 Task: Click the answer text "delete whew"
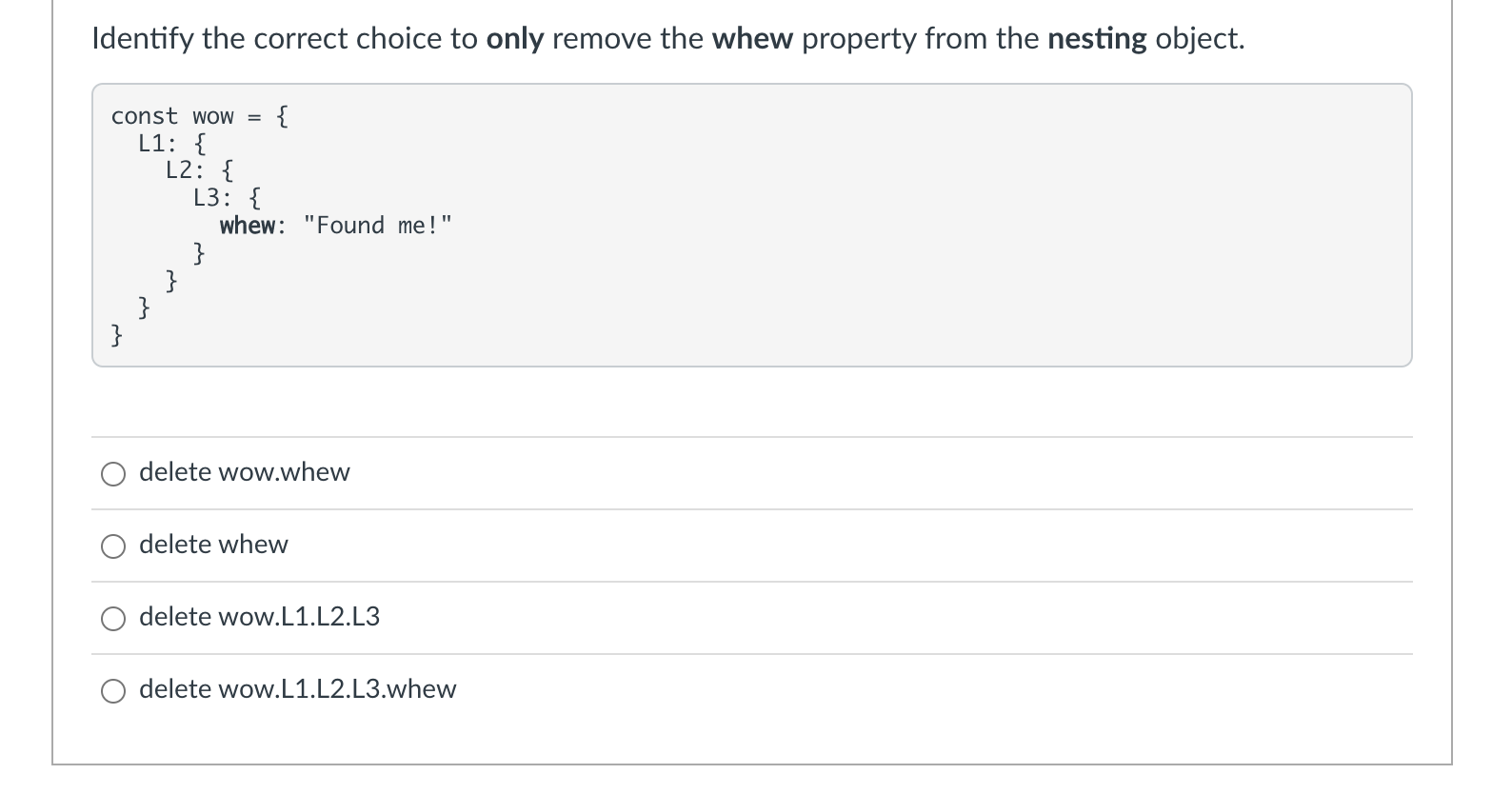(x=212, y=545)
